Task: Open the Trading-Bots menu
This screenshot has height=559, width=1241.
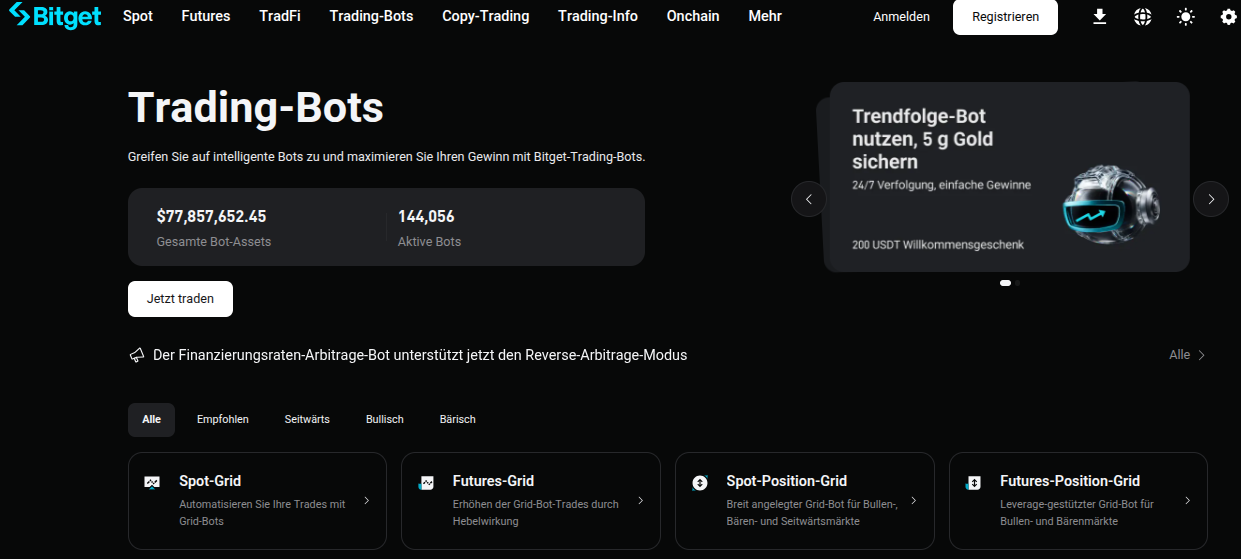Action: (371, 16)
